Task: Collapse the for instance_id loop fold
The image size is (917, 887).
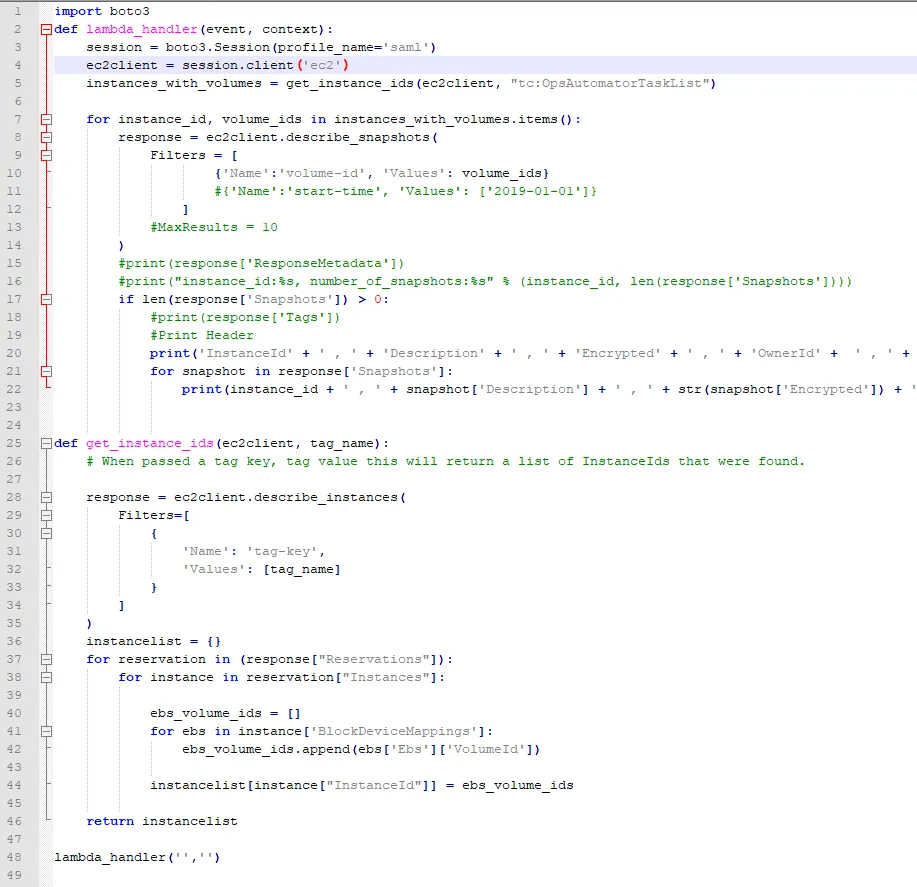Action: 47,119
